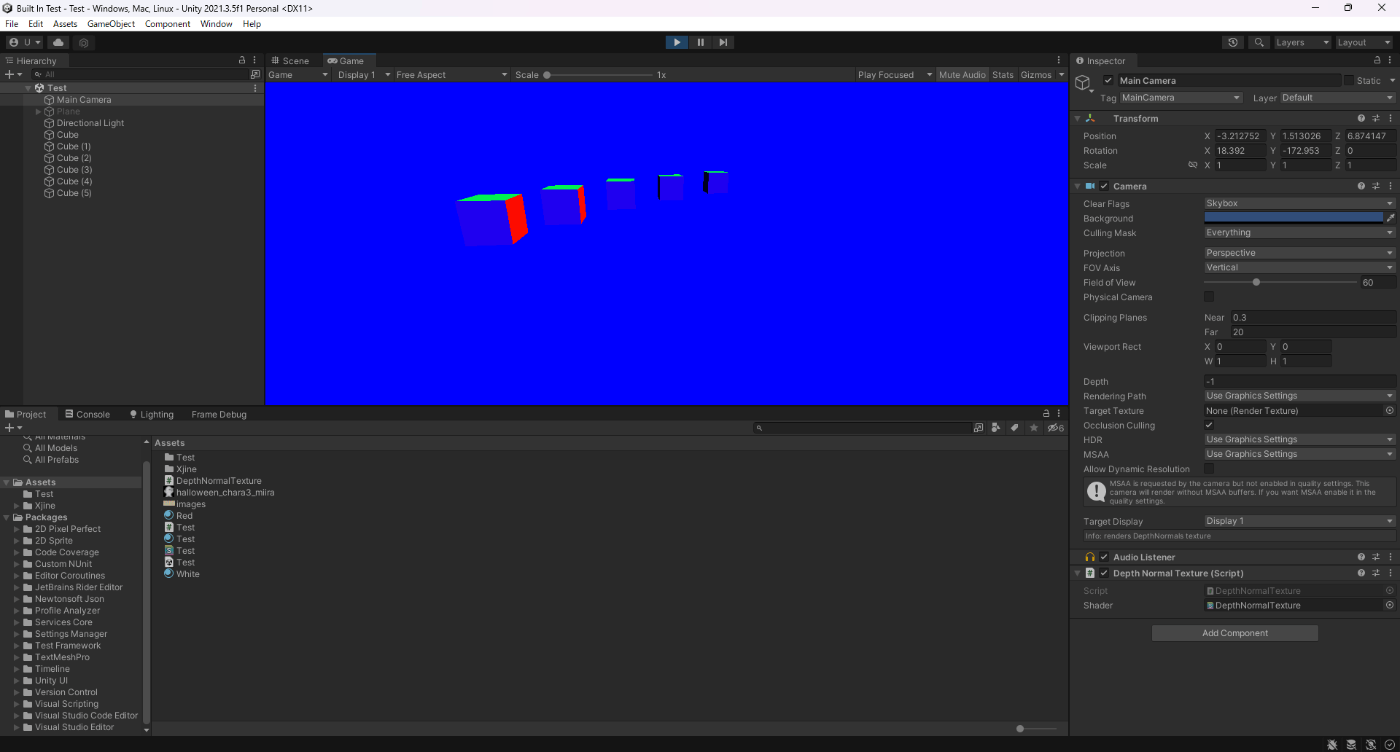Start Play mode with the Play button
The height and width of the screenshot is (752, 1400).
pyautogui.click(x=677, y=42)
